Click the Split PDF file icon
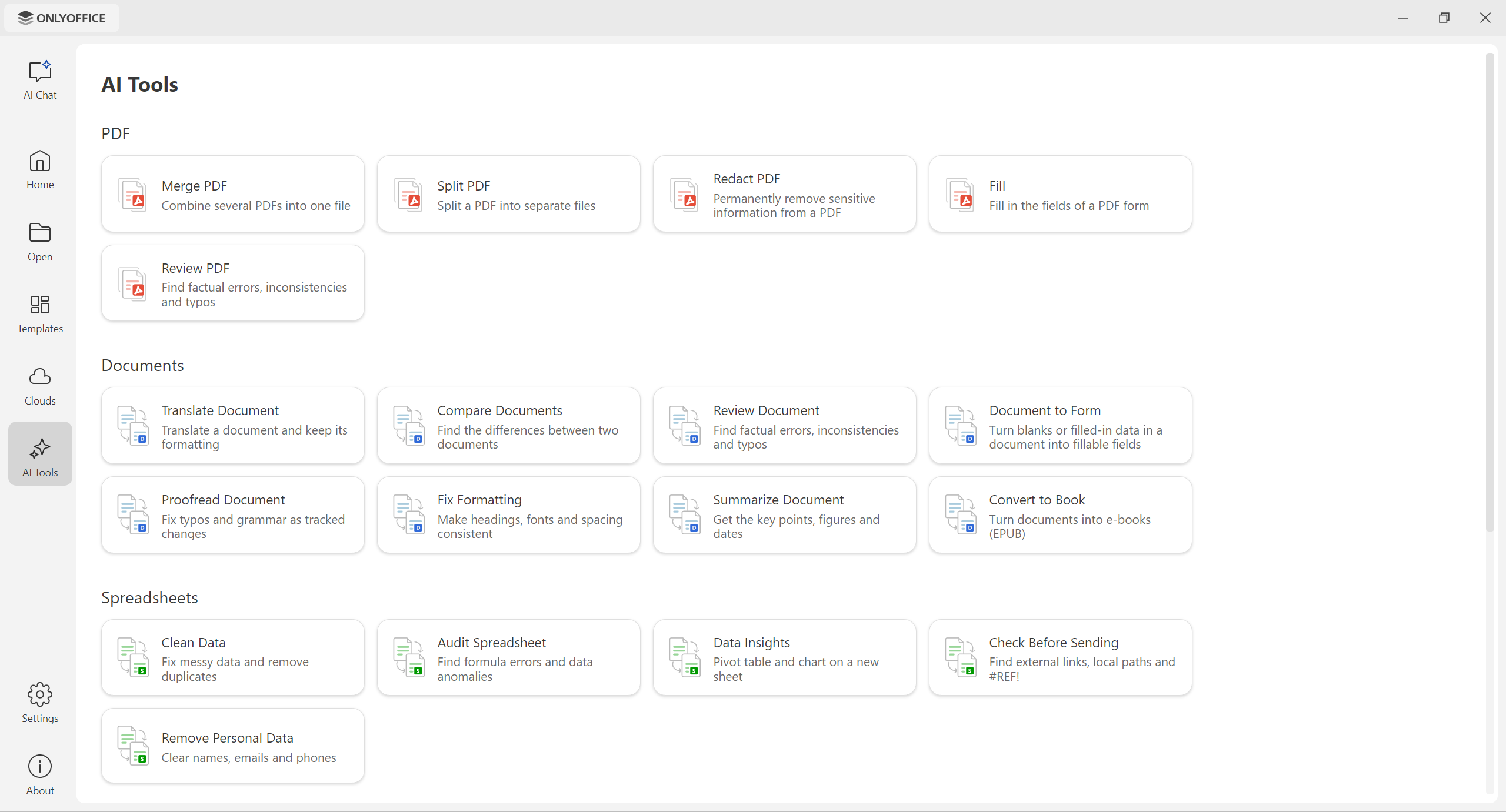1506x812 pixels. click(x=408, y=195)
